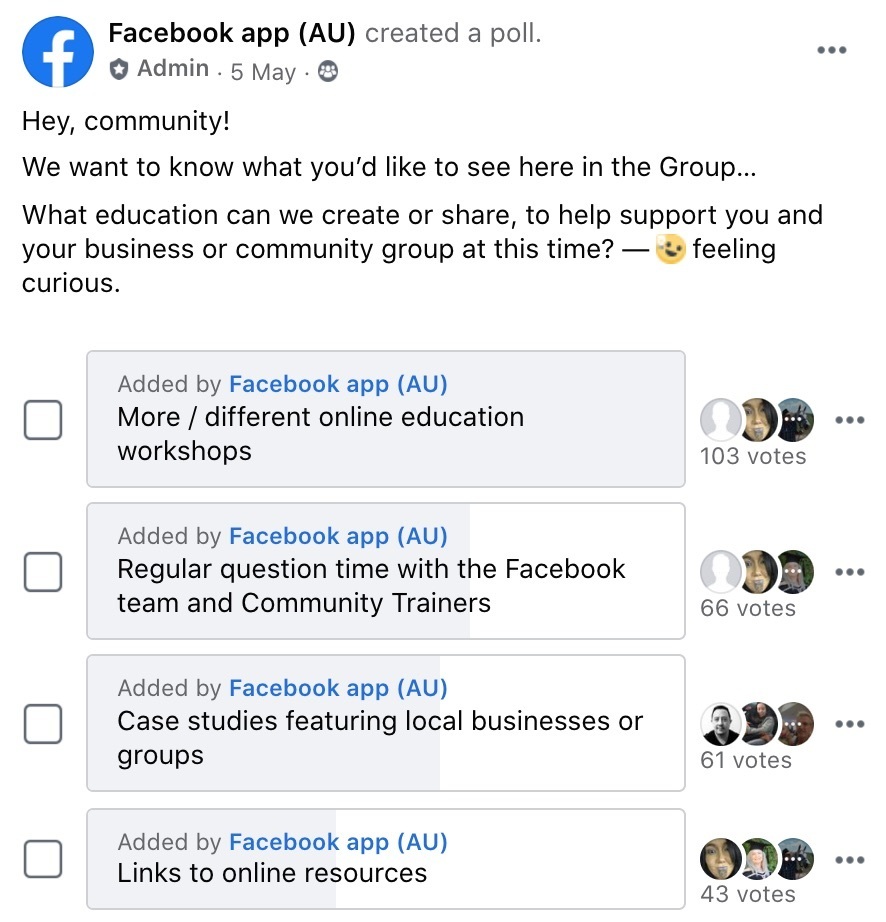Click the Case studies featuring local businesses option bar
Screen dimensions: 886x922
click(386, 723)
